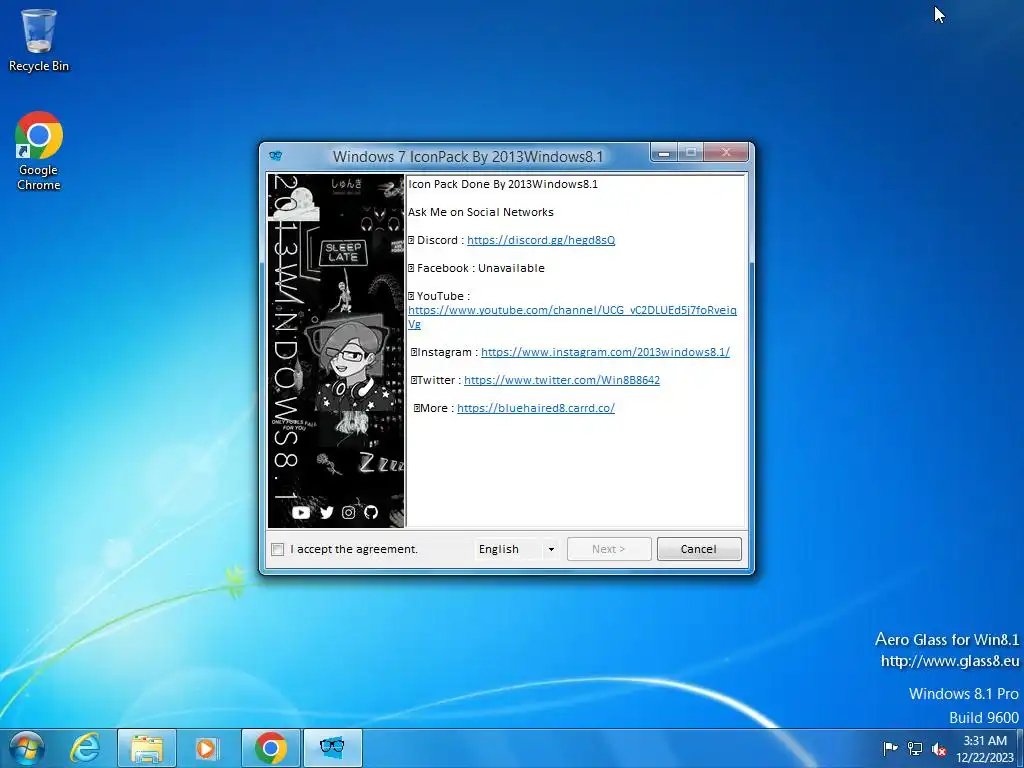1024x768 pixels.
Task: Expand the English language dropdown
Action: (x=551, y=549)
